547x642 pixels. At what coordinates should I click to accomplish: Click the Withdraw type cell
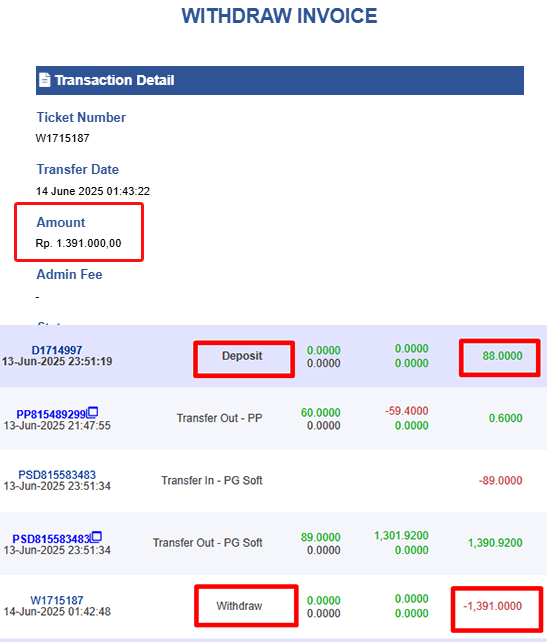[x=239, y=606]
